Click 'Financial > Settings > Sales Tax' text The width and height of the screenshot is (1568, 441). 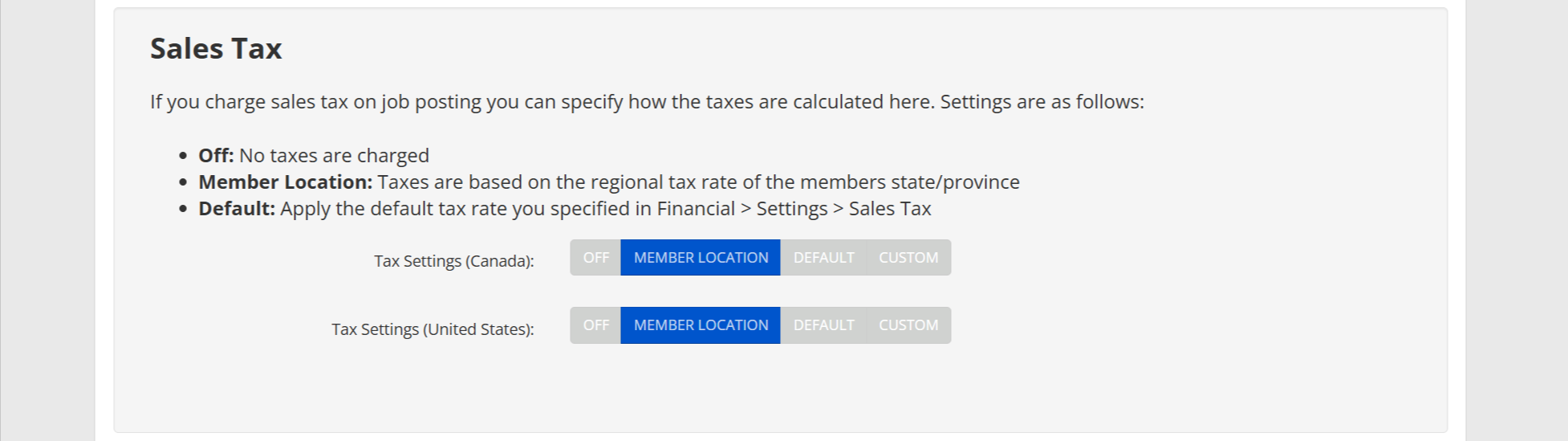pyautogui.click(x=794, y=209)
